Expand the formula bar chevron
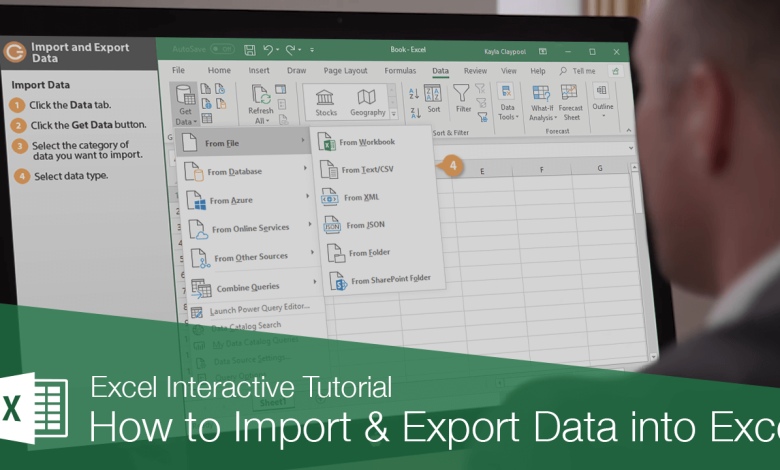Screen dimensions: 780x470 pyautogui.click(x=631, y=148)
